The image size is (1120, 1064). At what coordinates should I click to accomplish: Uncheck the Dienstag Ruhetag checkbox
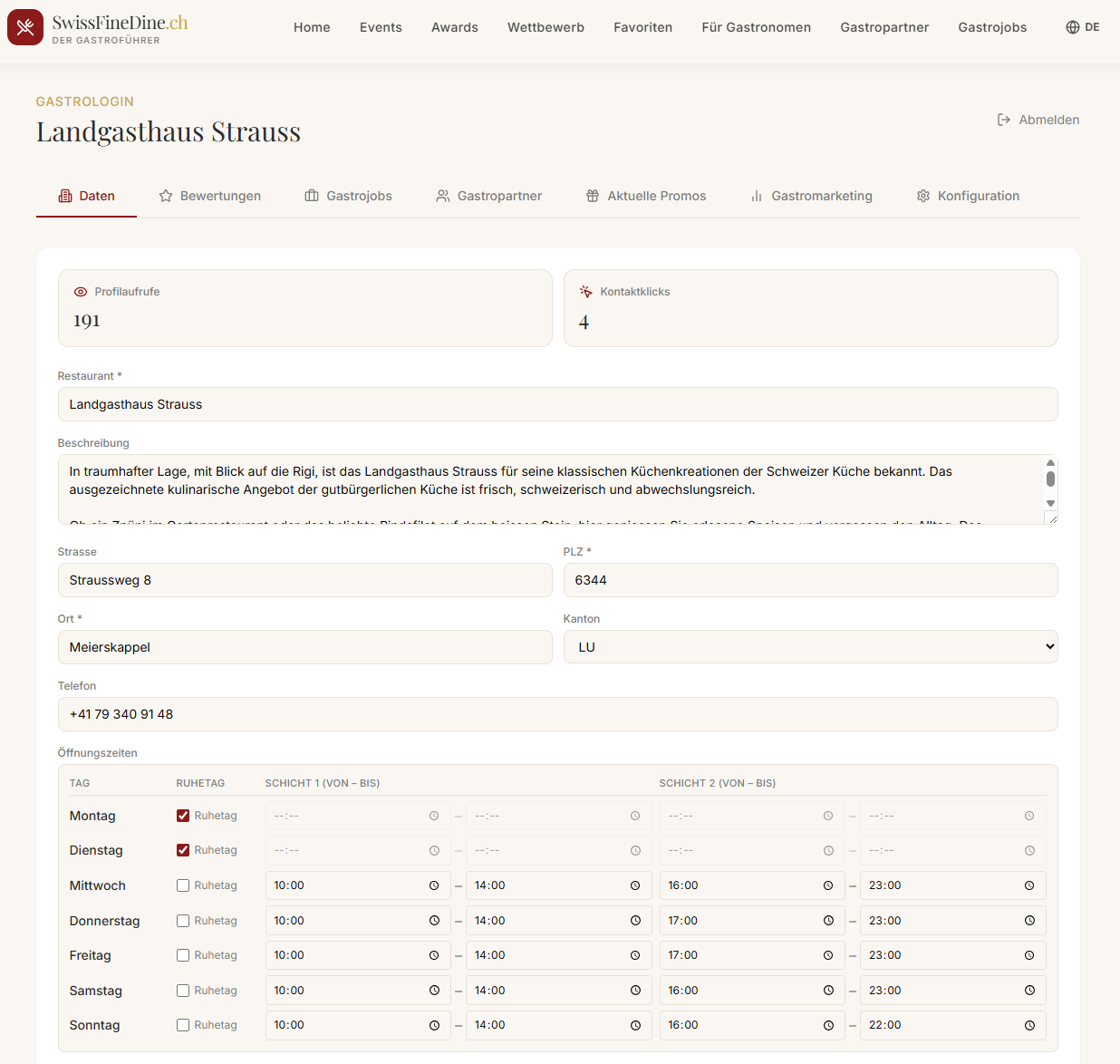(x=183, y=850)
